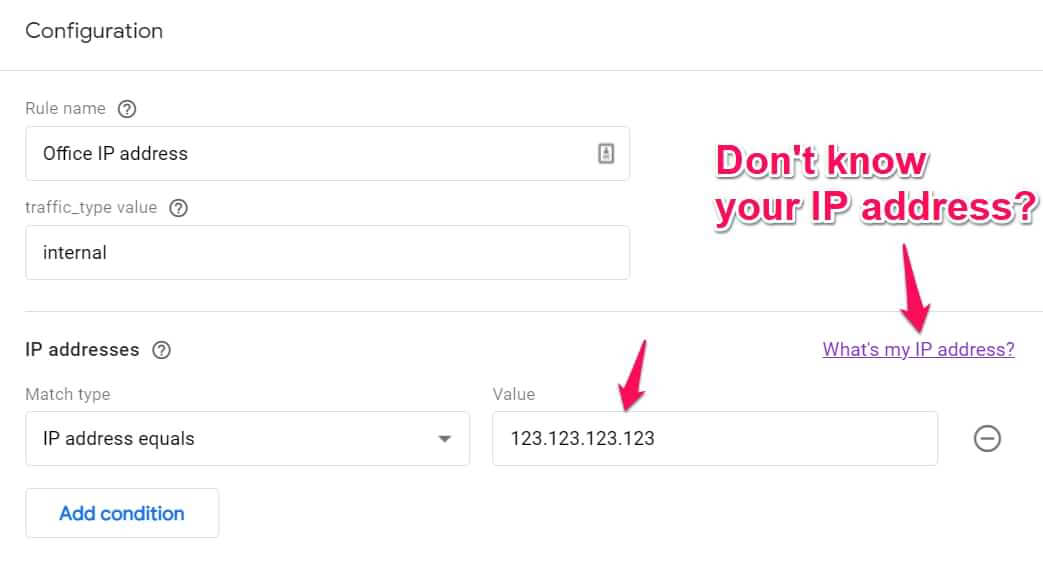Image resolution: width=1043 pixels, height=564 pixels.
Task: Open help for IP addresses section
Action: click(161, 350)
